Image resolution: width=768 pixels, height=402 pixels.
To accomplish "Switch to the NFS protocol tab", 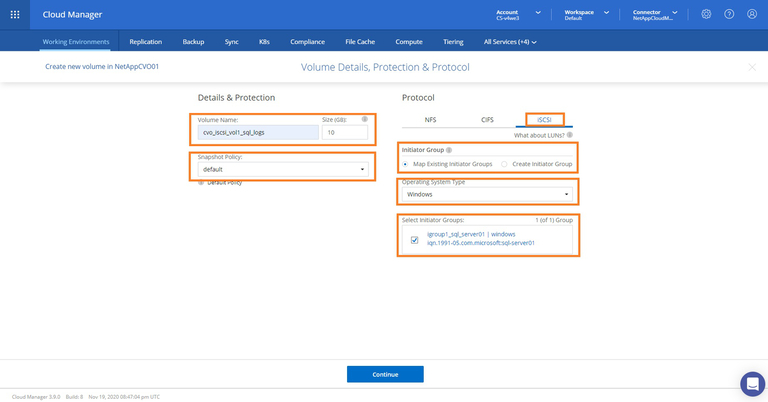I will (x=430, y=119).
